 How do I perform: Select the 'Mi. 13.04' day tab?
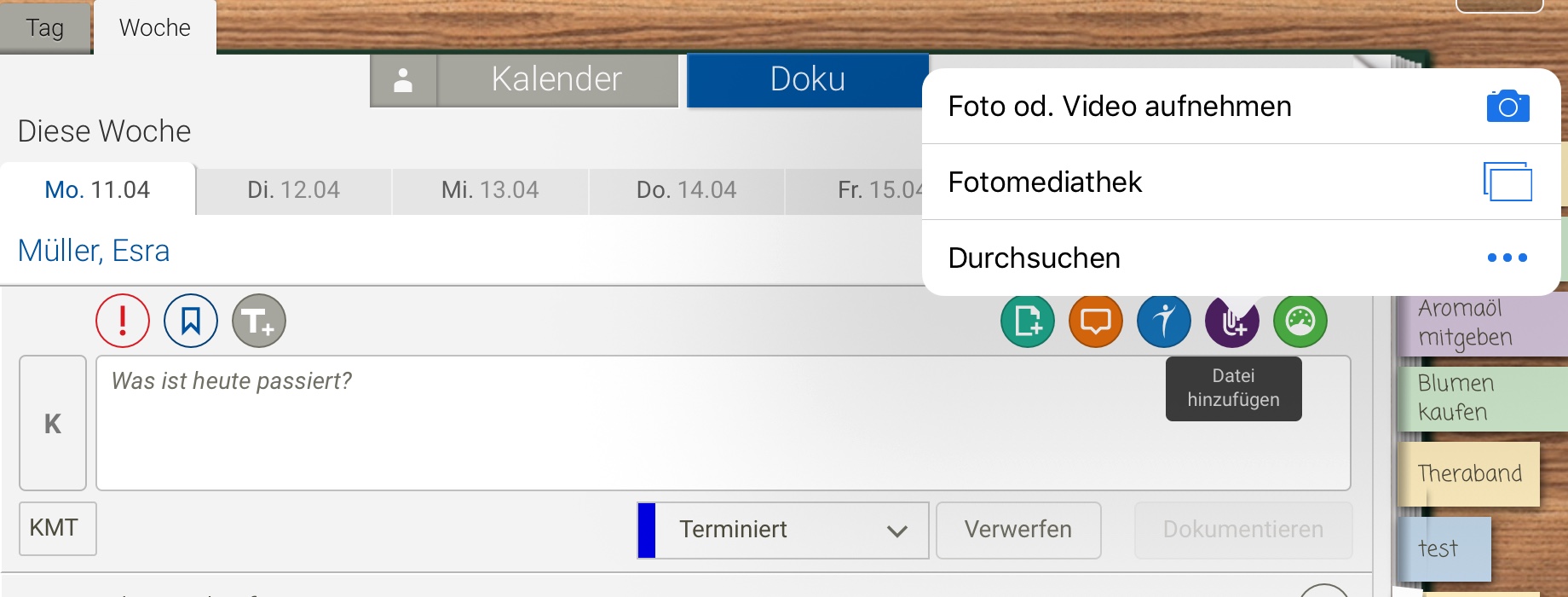pos(489,189)
